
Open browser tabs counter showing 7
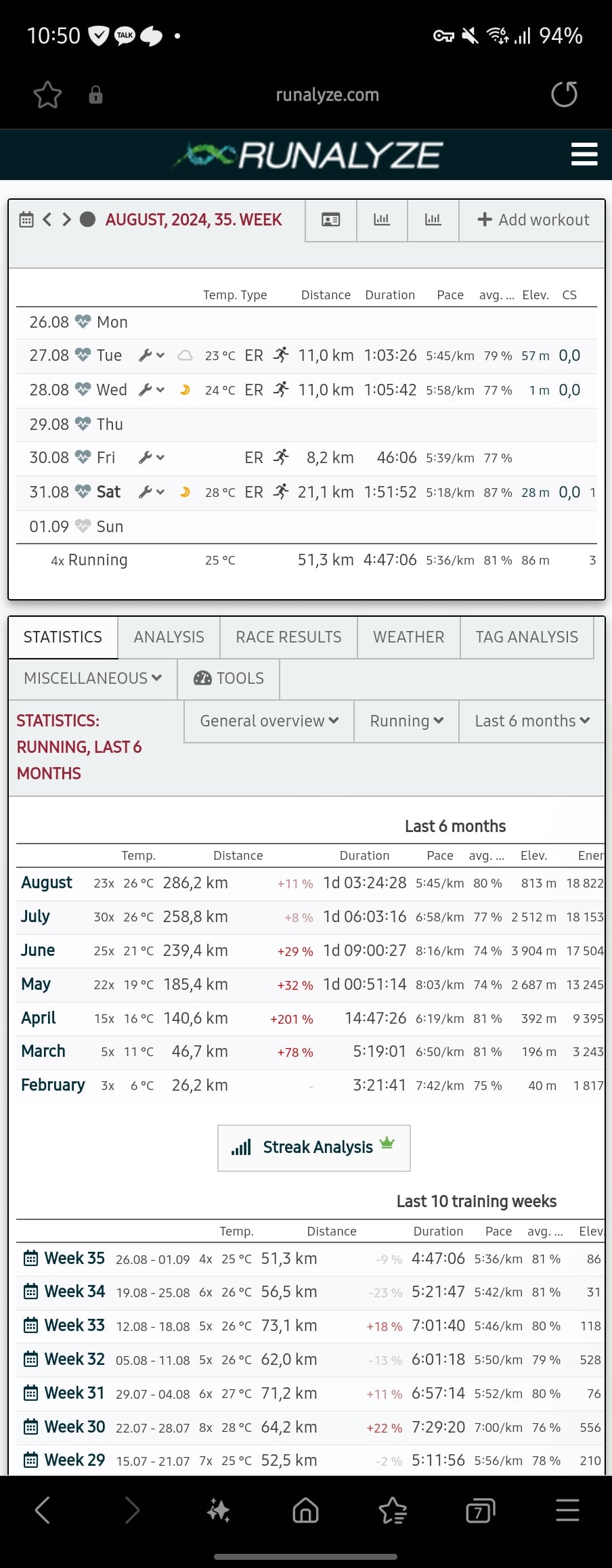coord(480,1510)
